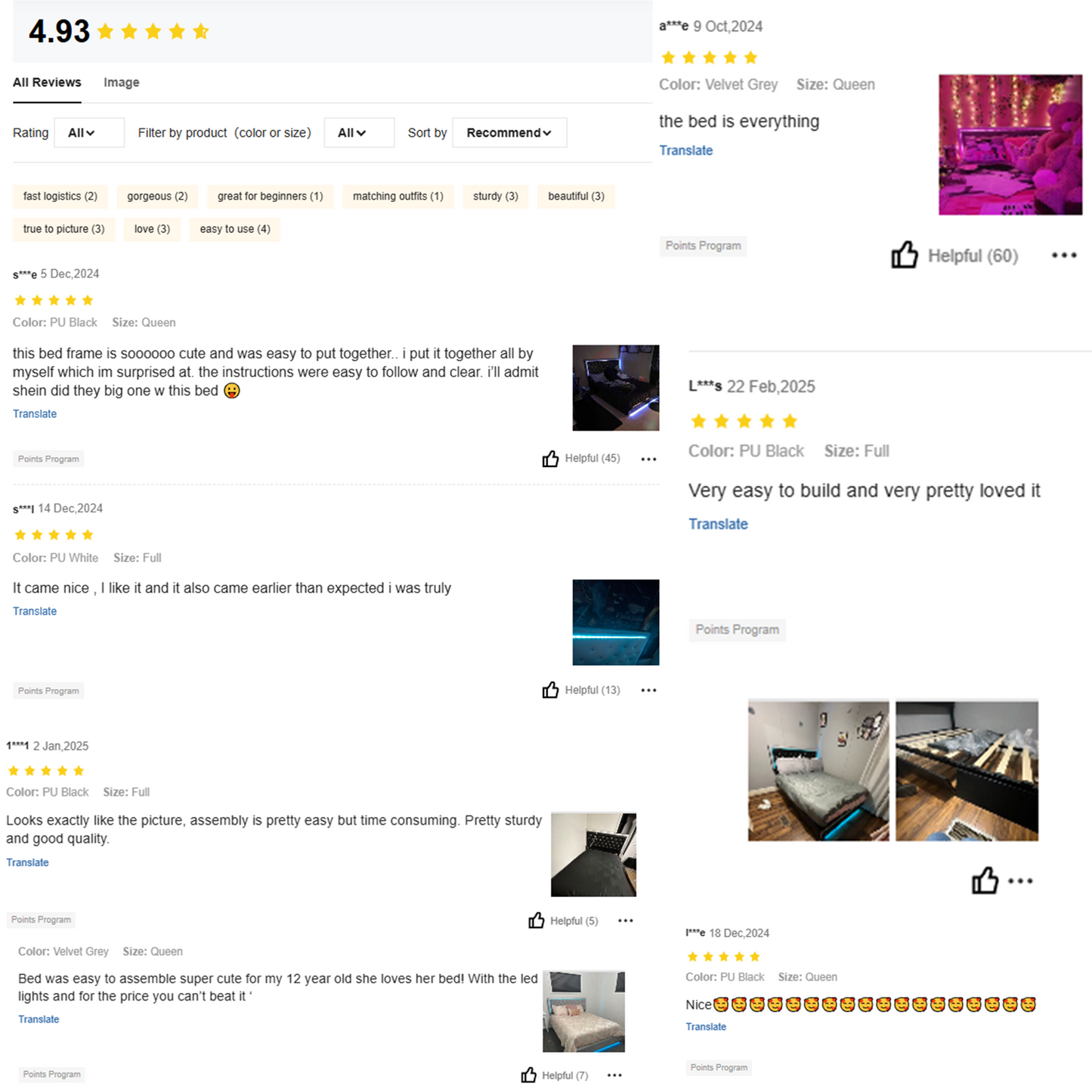Open the Rating All dropdown
1092x1092 pixels.
[89, 132]
